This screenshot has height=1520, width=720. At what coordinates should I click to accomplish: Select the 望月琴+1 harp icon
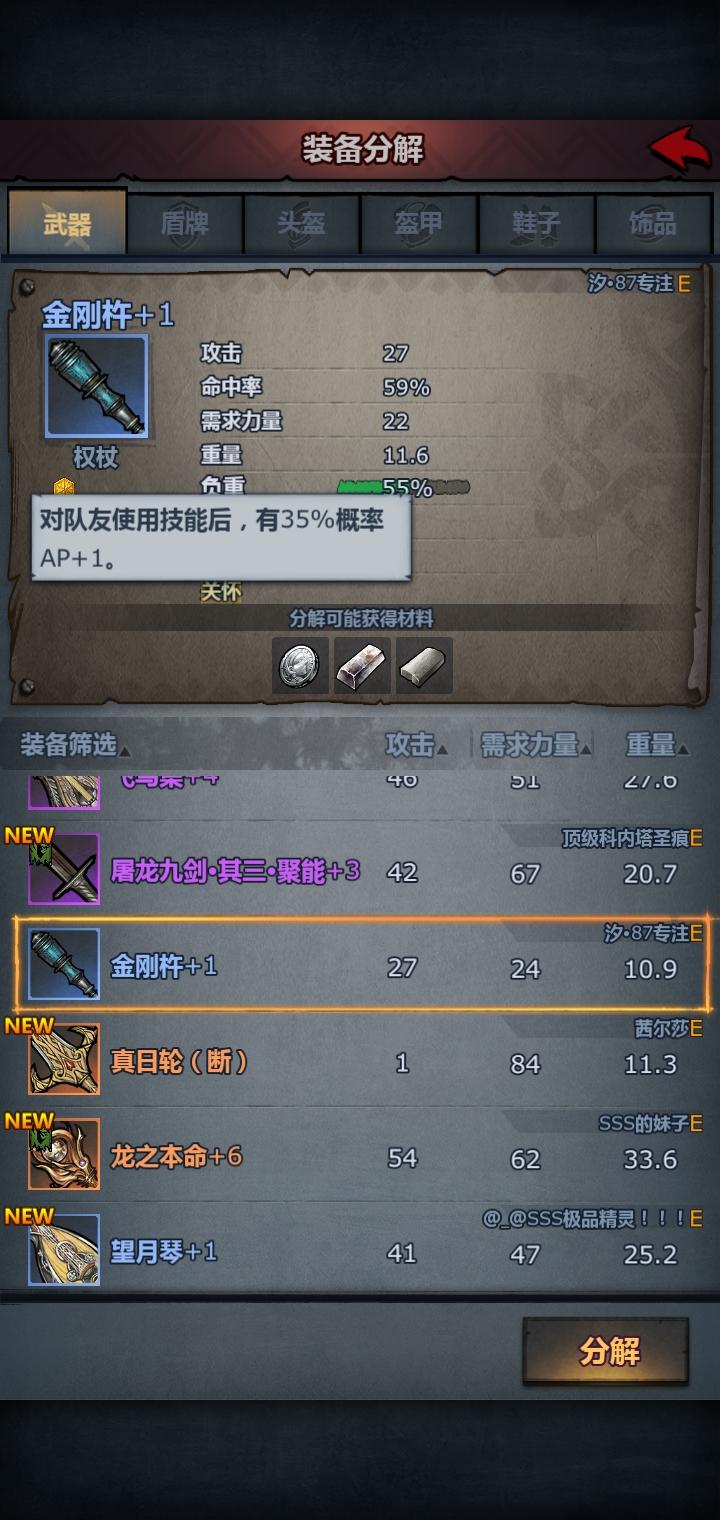(64, 1249)
